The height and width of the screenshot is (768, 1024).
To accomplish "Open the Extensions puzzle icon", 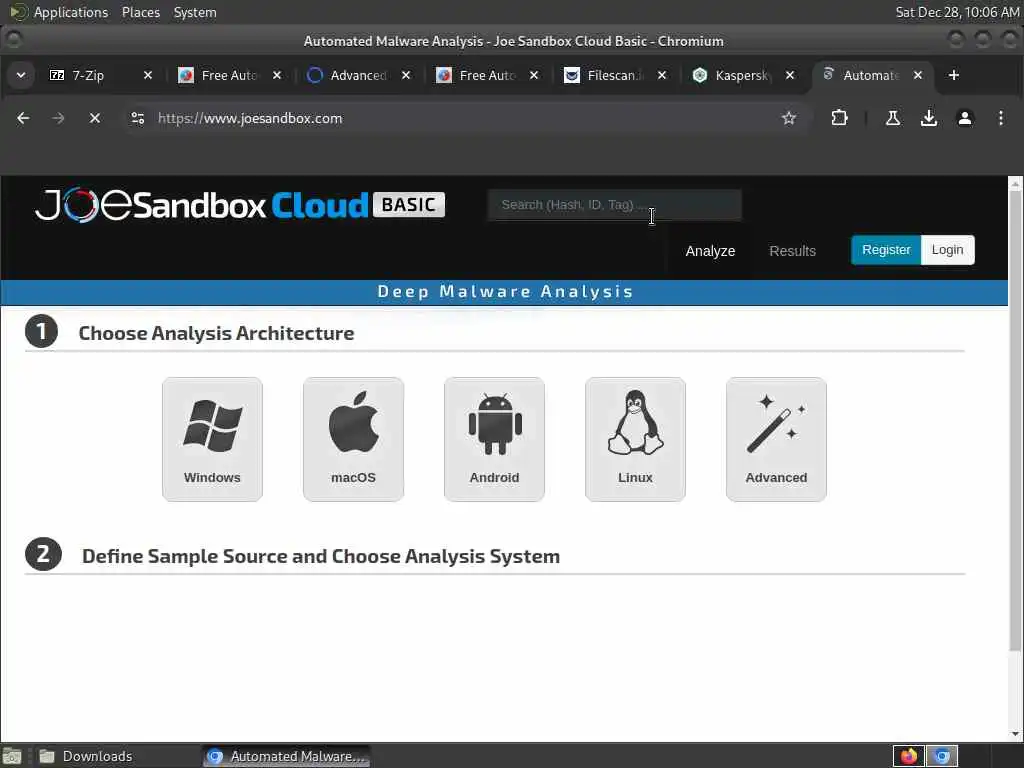I will tap(839, 118).
